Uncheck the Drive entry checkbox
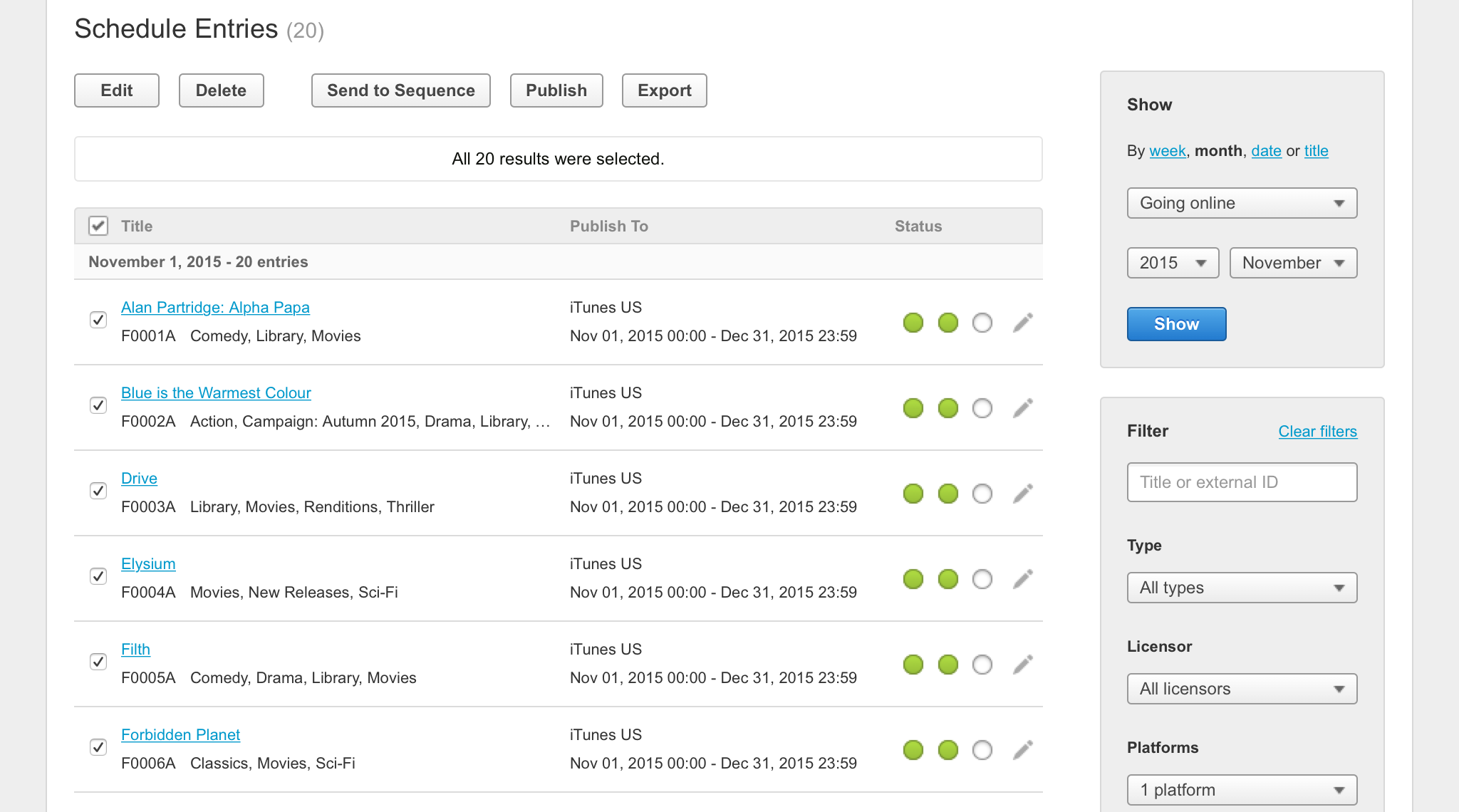 point(98,491)
